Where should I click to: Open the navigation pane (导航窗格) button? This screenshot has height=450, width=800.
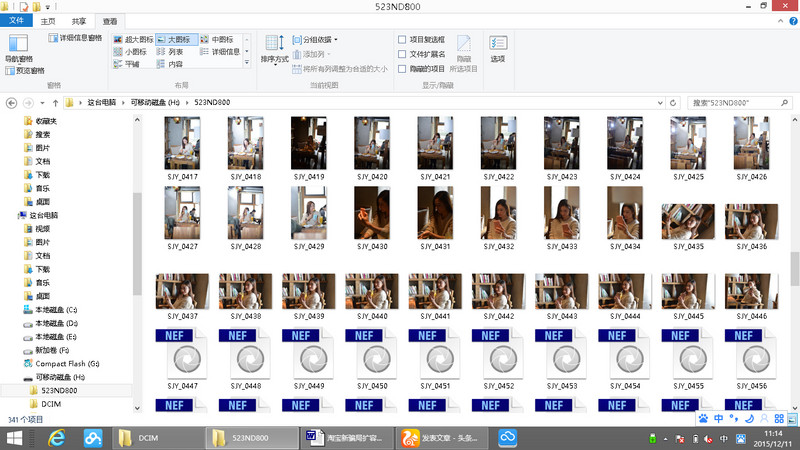[19, 48]
